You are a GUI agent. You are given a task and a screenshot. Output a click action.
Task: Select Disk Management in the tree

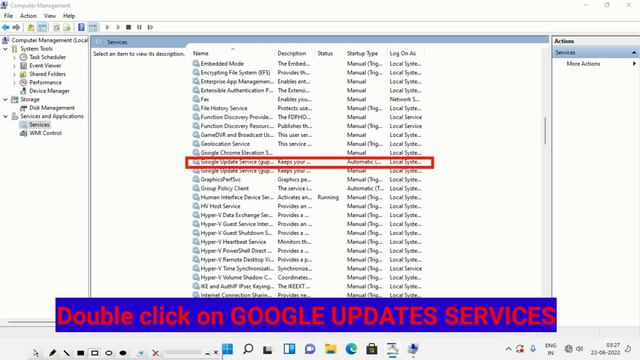(52, 108)
